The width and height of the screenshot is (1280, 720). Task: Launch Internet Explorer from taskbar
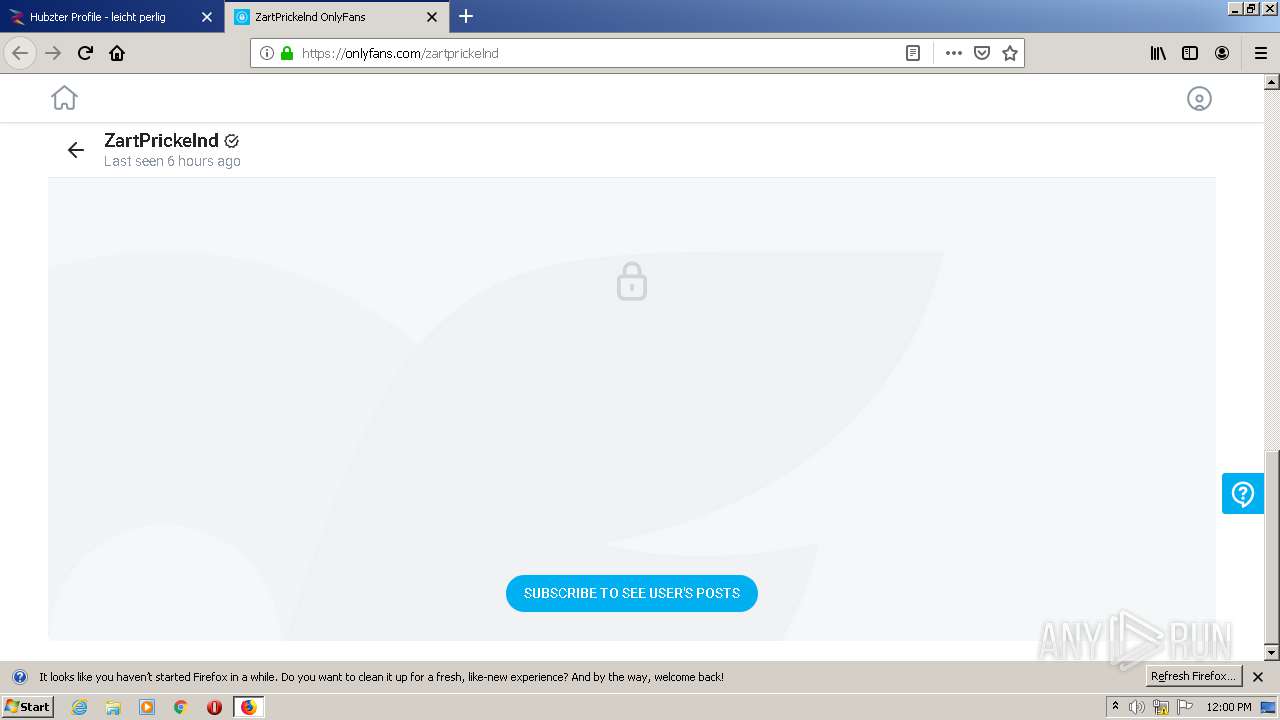tap(79, 707)
